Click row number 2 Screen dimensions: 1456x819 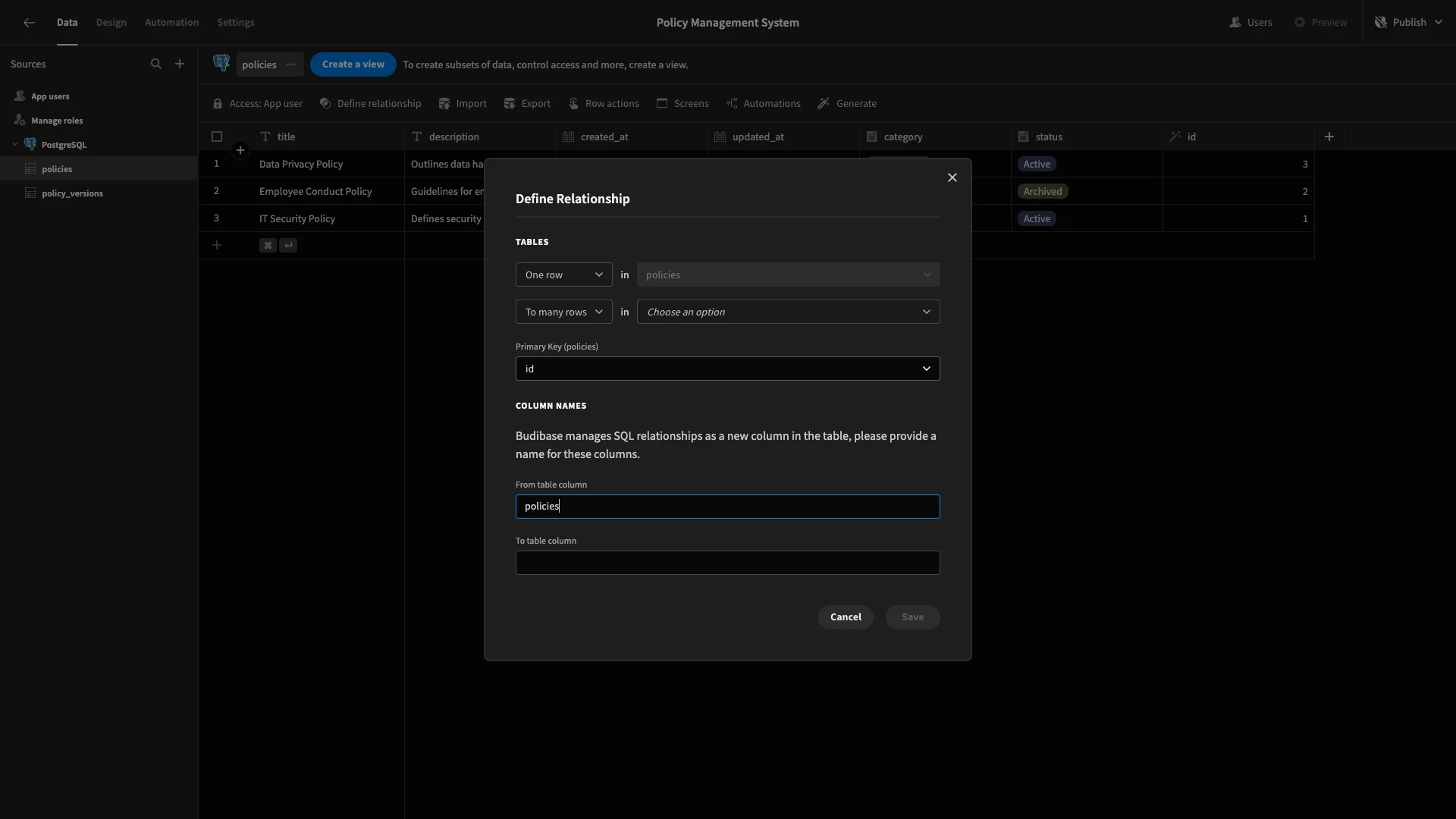216,192
